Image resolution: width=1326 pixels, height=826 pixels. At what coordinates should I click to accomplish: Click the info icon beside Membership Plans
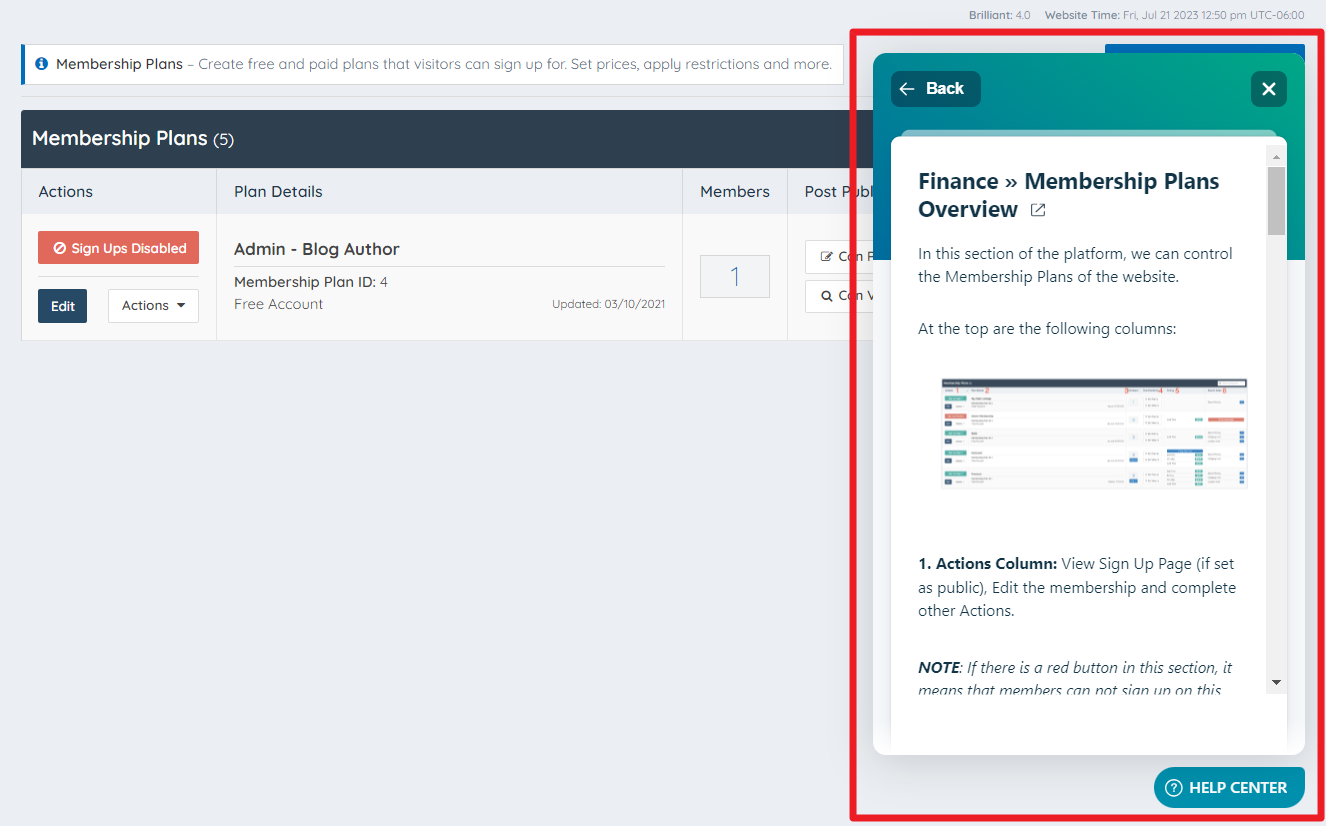[x=41, y=64]
